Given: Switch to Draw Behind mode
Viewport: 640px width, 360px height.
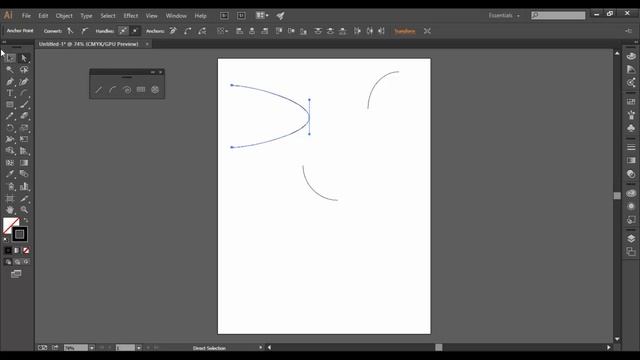Looking at the screenshot, I should [x=17, y=262].
